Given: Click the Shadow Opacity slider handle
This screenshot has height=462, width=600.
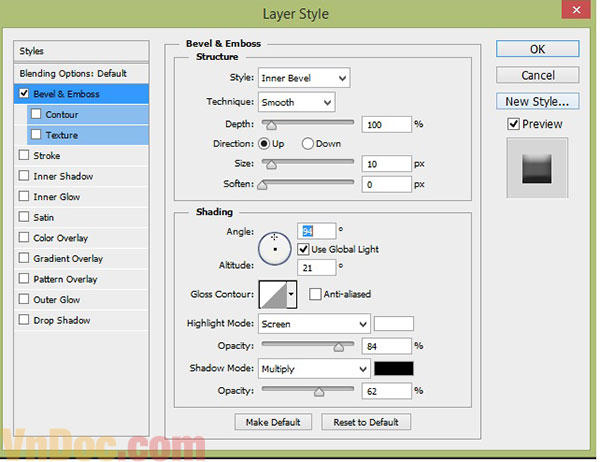Looking at the screenshot, I should [319, 392].
